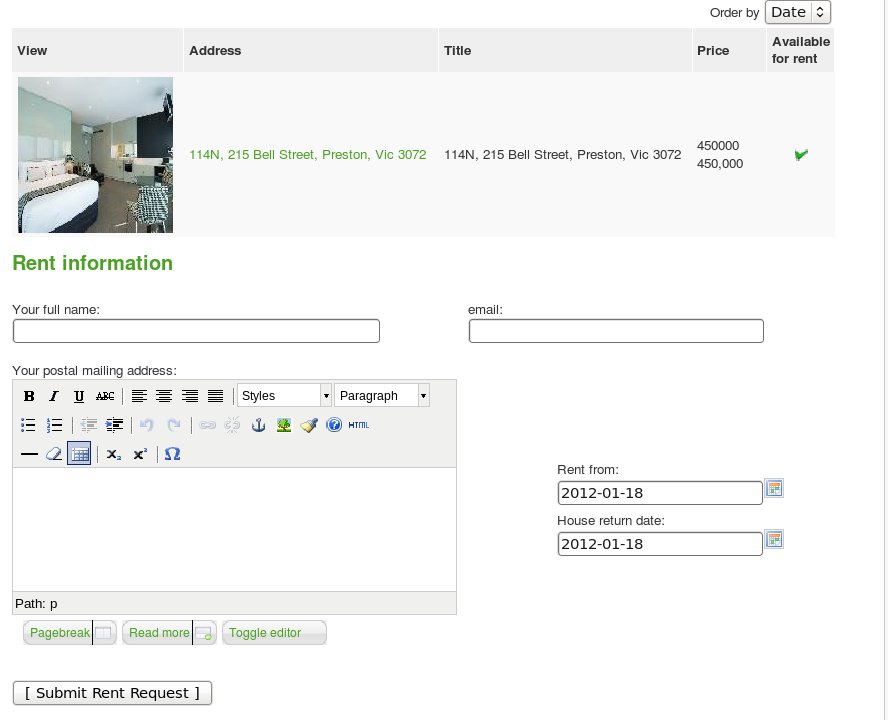Center align text
The image size is (888, 720).
pyautogui.click(x=164, y=396)
